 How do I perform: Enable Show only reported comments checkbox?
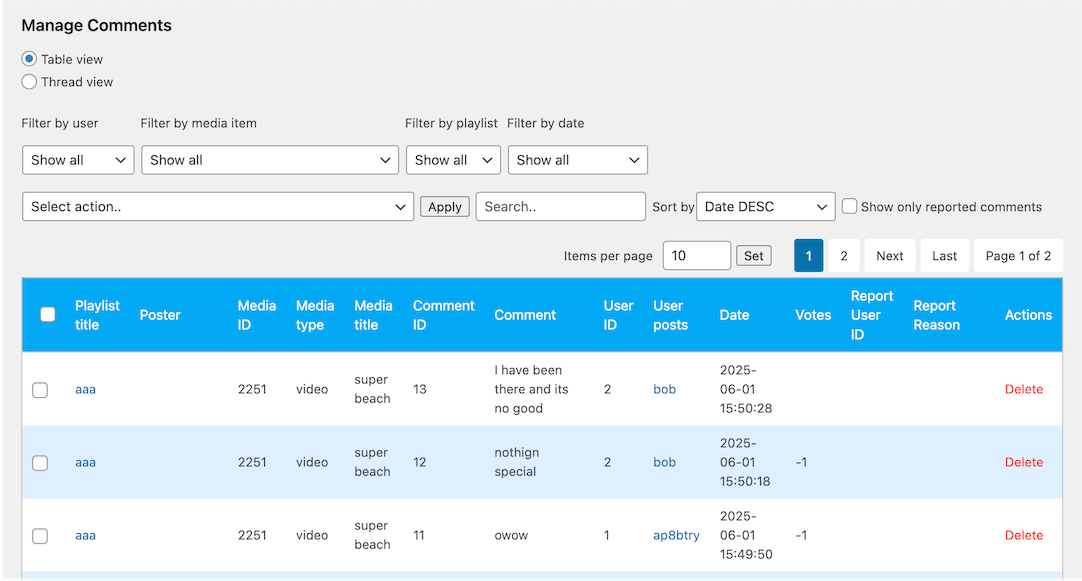coord(849,206)
